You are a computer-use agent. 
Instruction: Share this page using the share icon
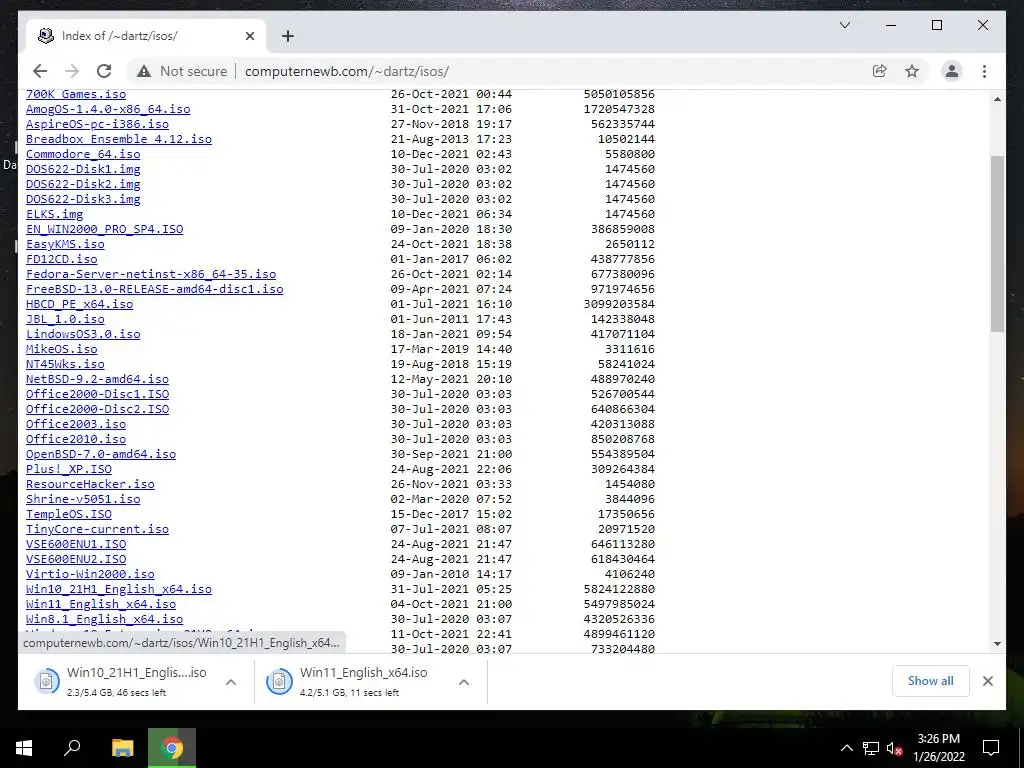(880, 71)
